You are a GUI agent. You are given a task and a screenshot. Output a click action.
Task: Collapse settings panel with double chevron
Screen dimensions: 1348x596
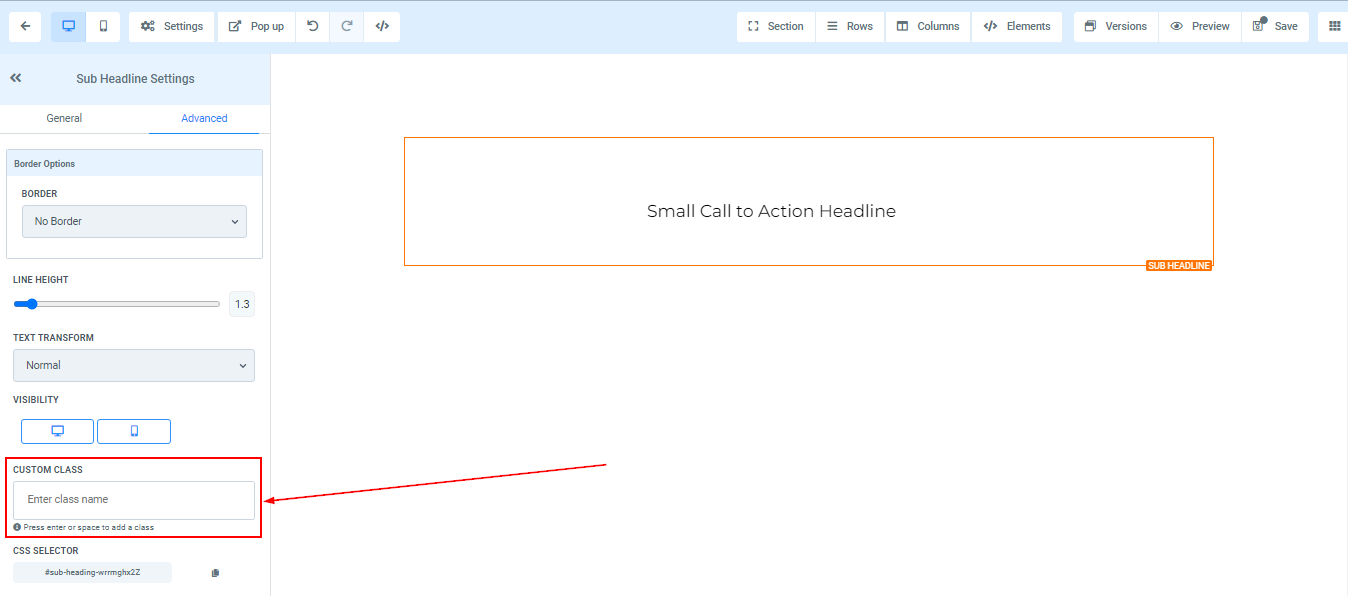(16, 78)
